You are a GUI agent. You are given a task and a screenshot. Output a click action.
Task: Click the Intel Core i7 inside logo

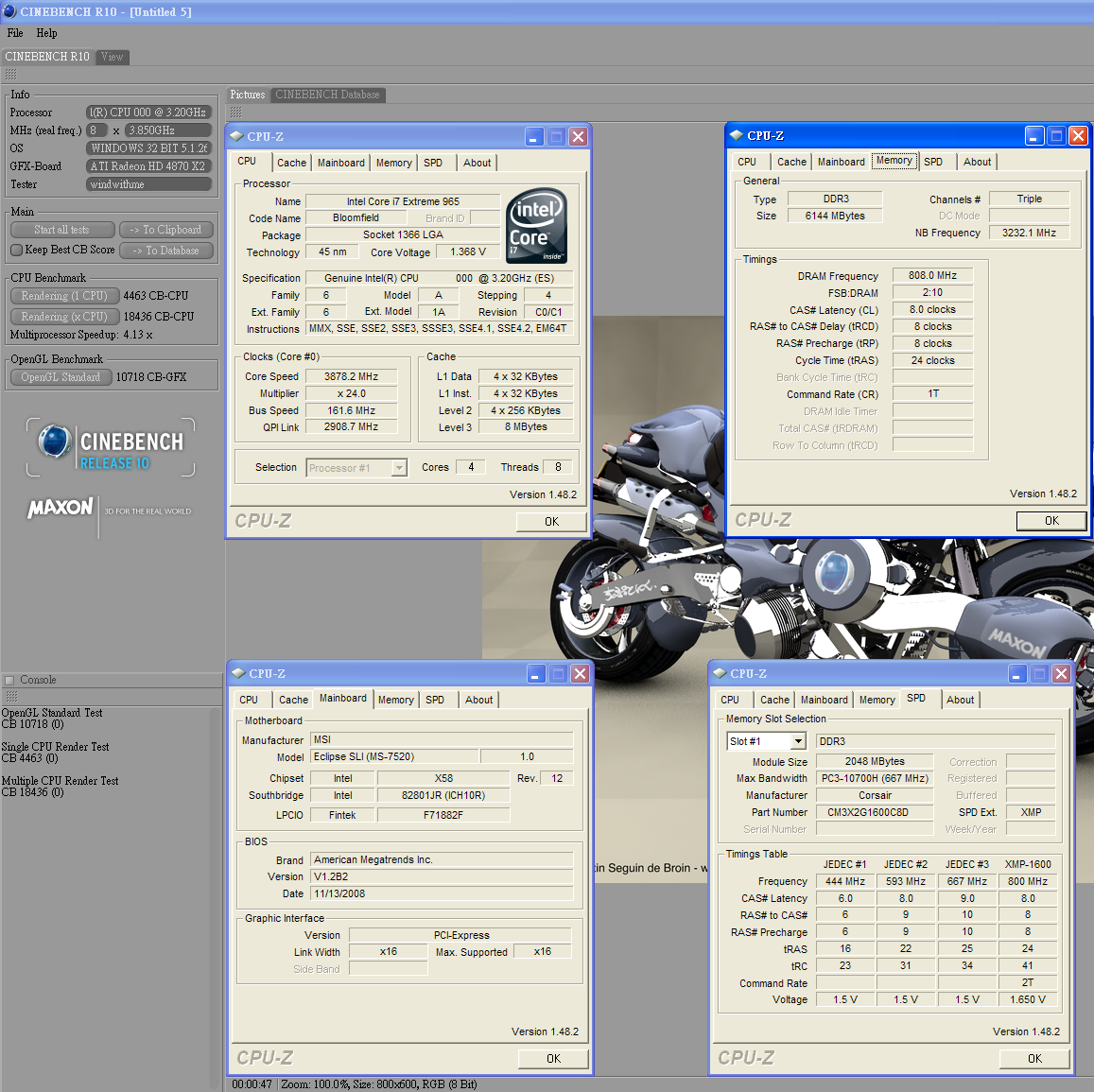[536, 225]
